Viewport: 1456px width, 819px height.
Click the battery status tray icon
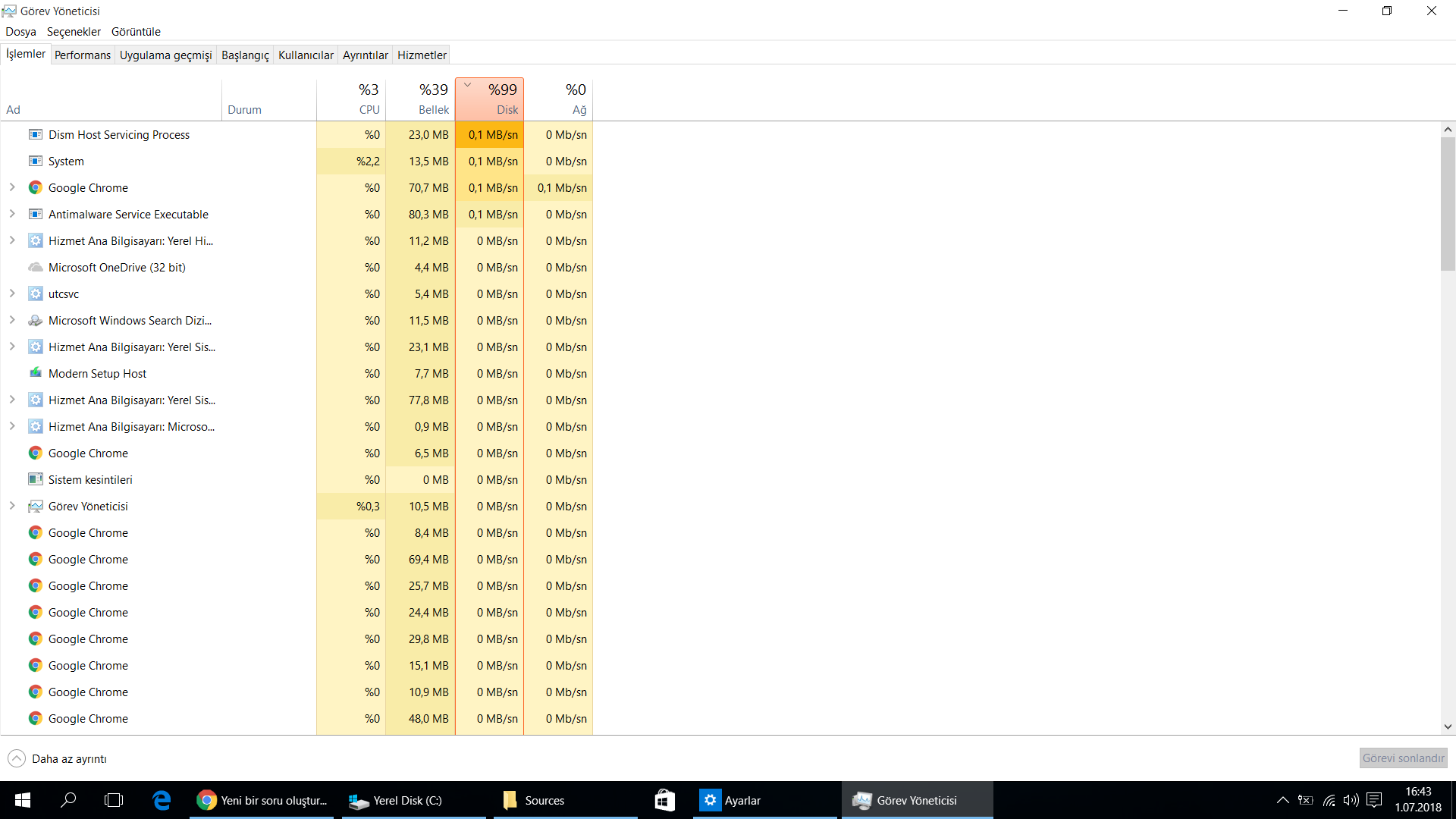pos(1306,800)
